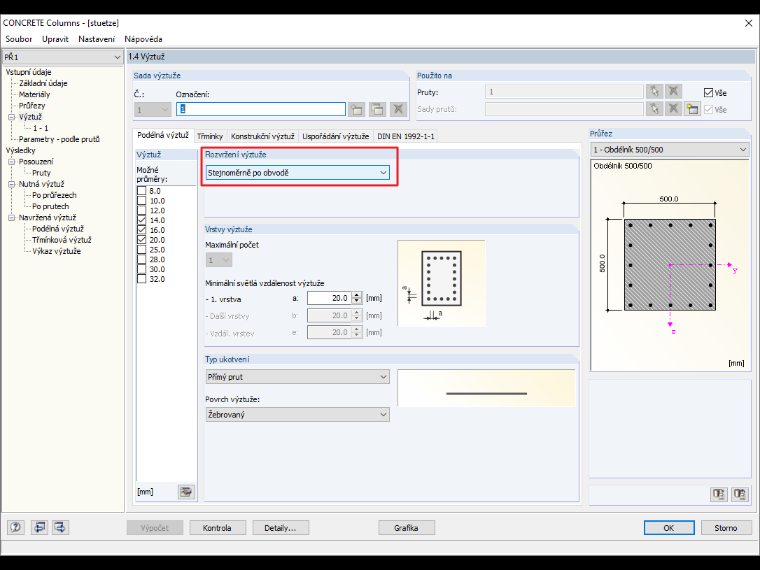Select Základní údaje in the tree

pyautogui.click(x=43, y=83)
